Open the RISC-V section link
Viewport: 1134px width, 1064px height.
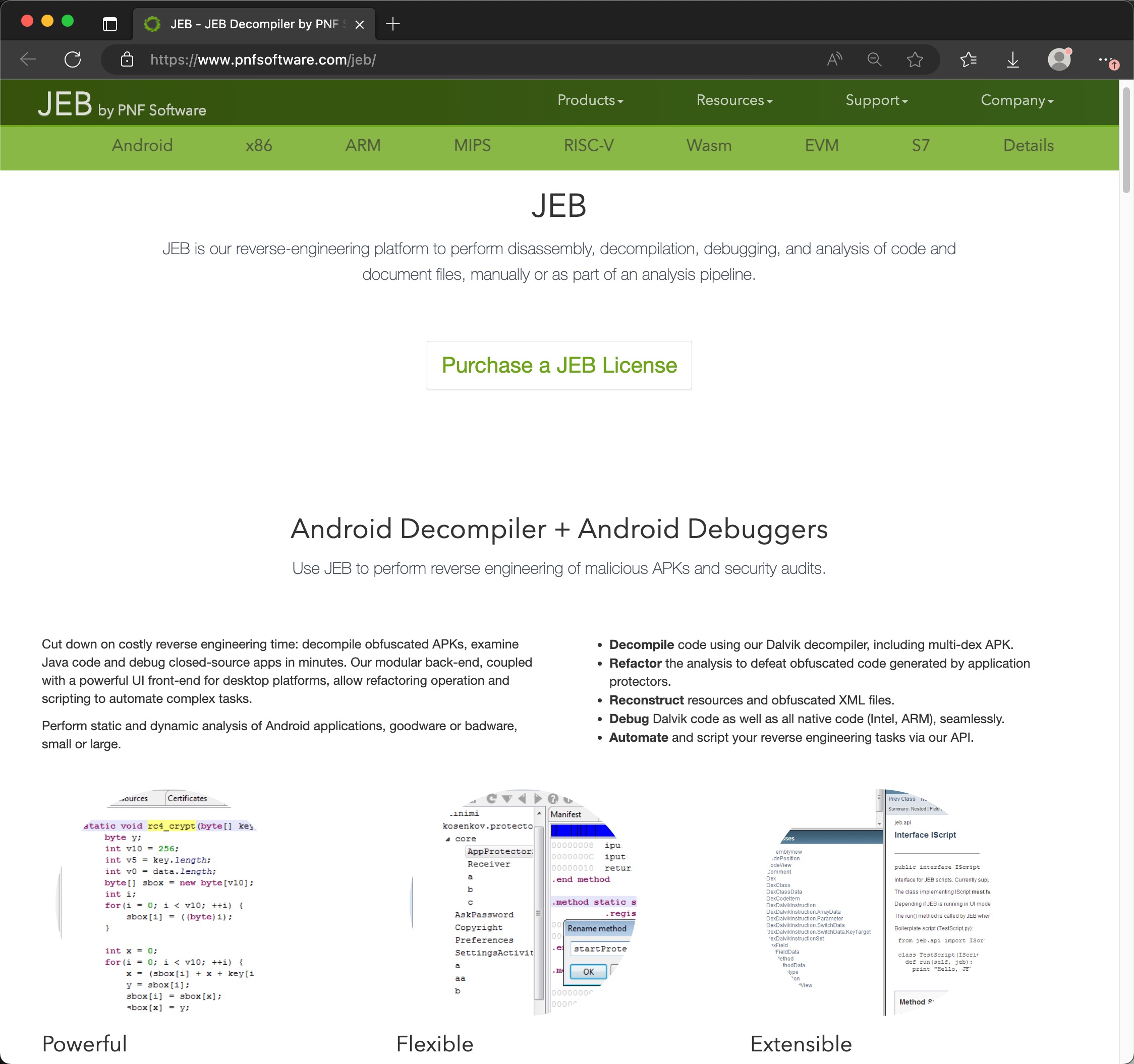(x=589, y=145)
